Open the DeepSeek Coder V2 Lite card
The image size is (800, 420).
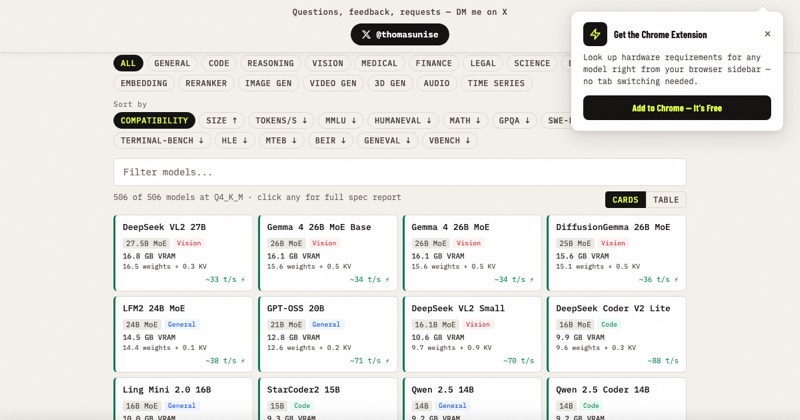[616, 334]
